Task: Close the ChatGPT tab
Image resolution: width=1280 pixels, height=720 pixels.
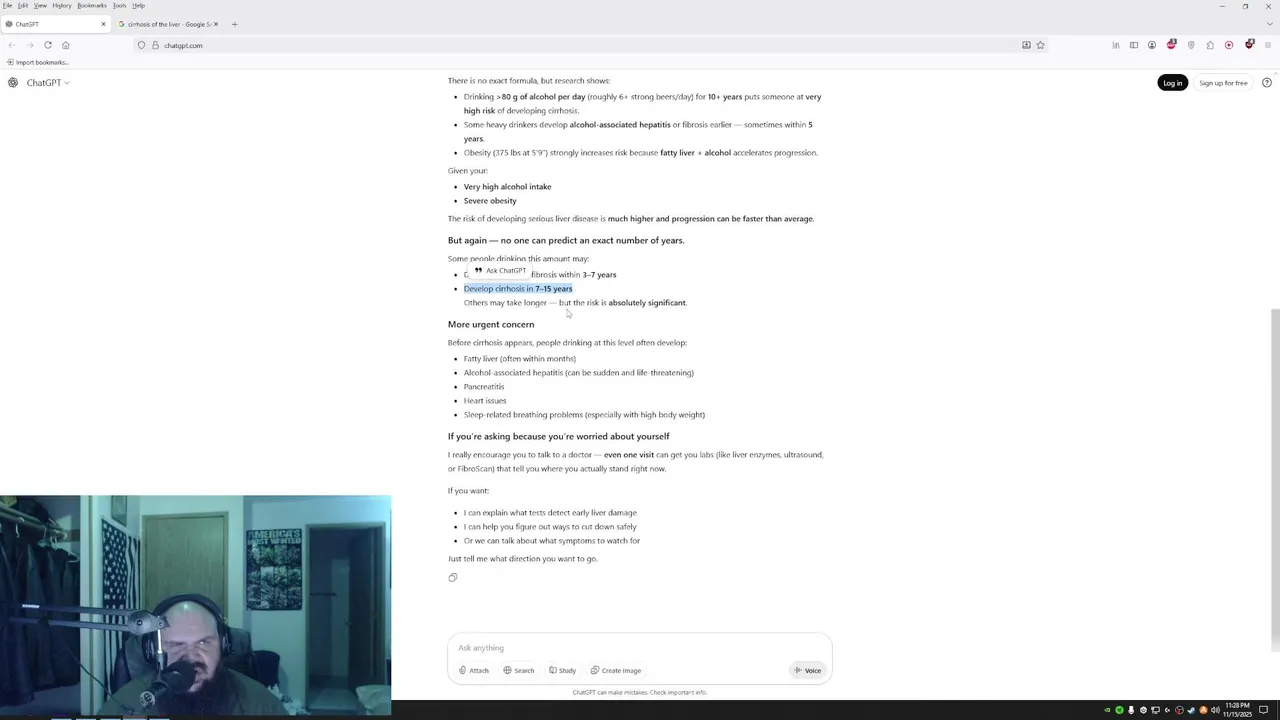Action: pos(103,24)
